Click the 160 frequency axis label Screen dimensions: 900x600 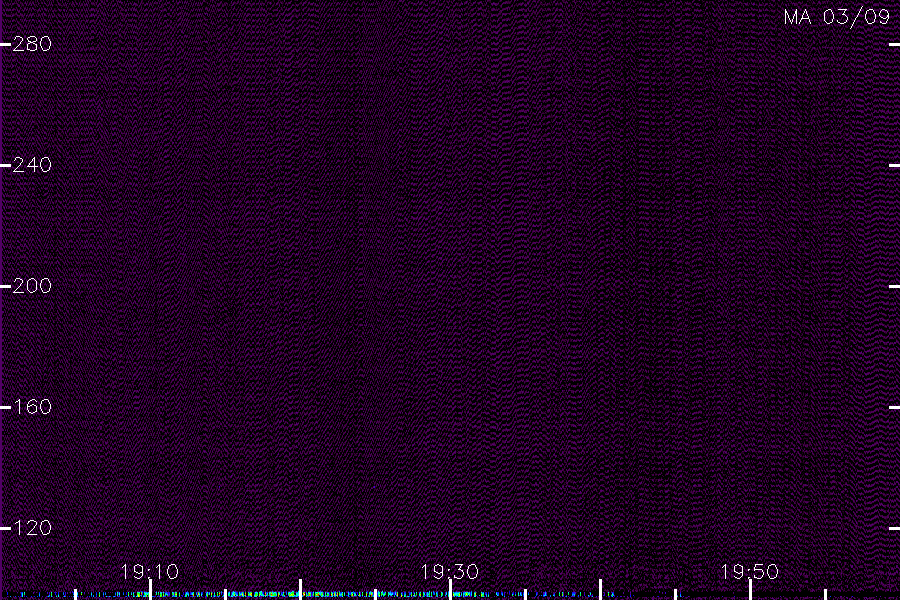tap(32, 407)
